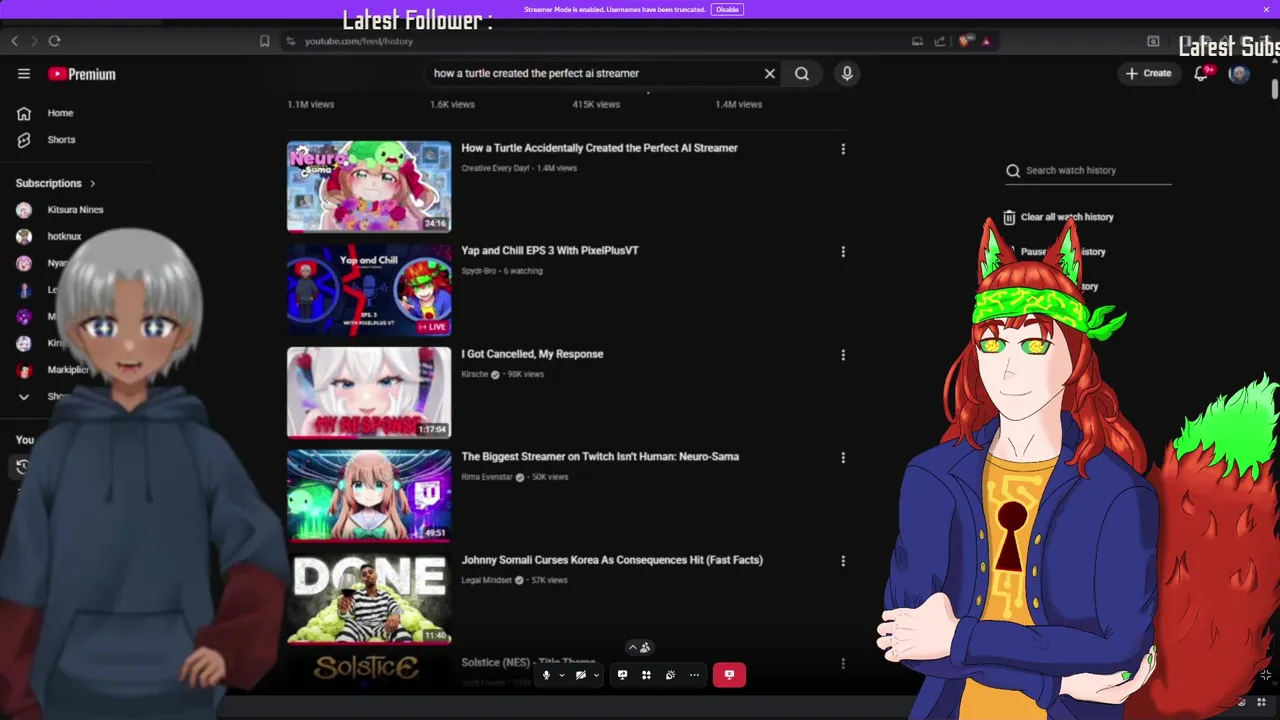This screenshot has width=1280, height=720.
Task: Open 'Johnny Somali Curses Korea' video title
Action: point(612,560)
